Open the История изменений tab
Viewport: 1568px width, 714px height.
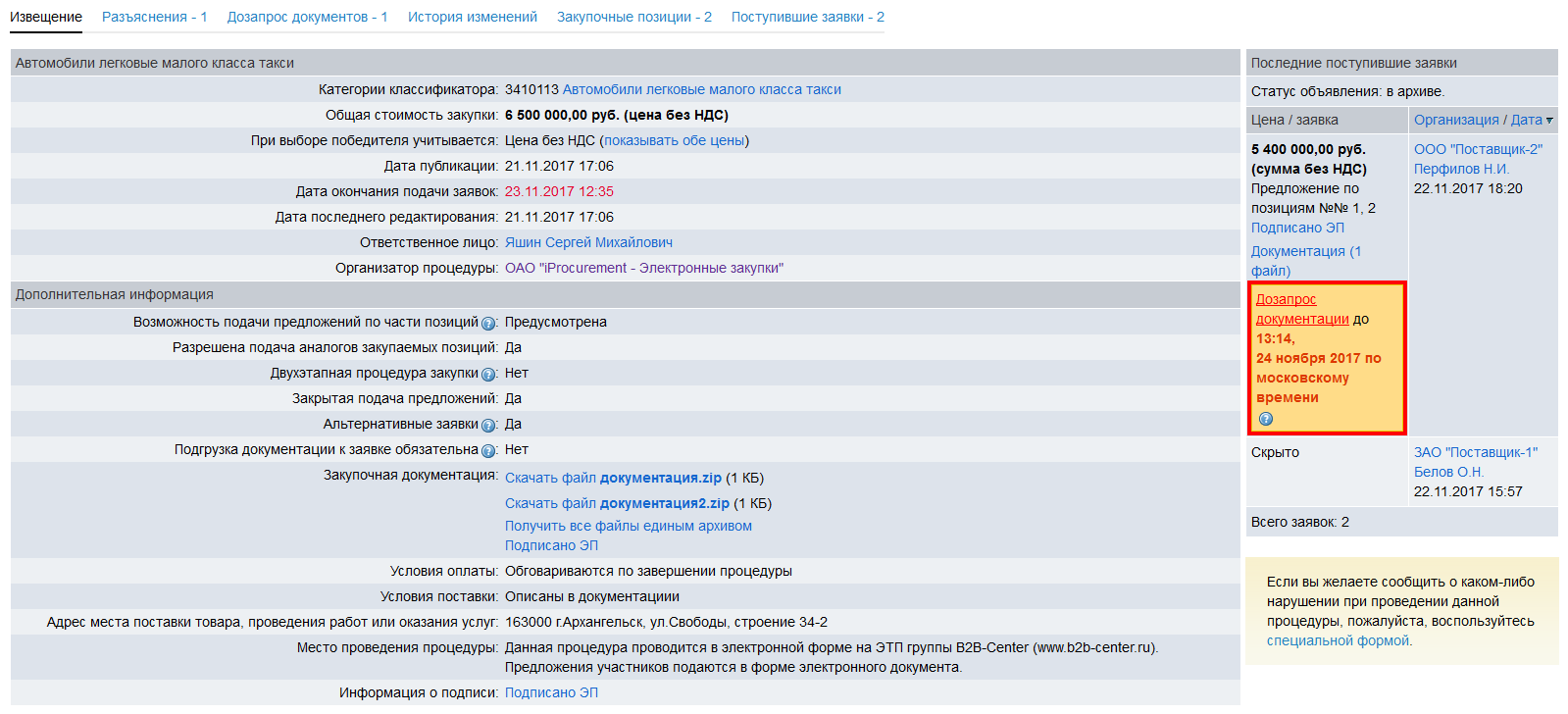(x=472, y=17)
